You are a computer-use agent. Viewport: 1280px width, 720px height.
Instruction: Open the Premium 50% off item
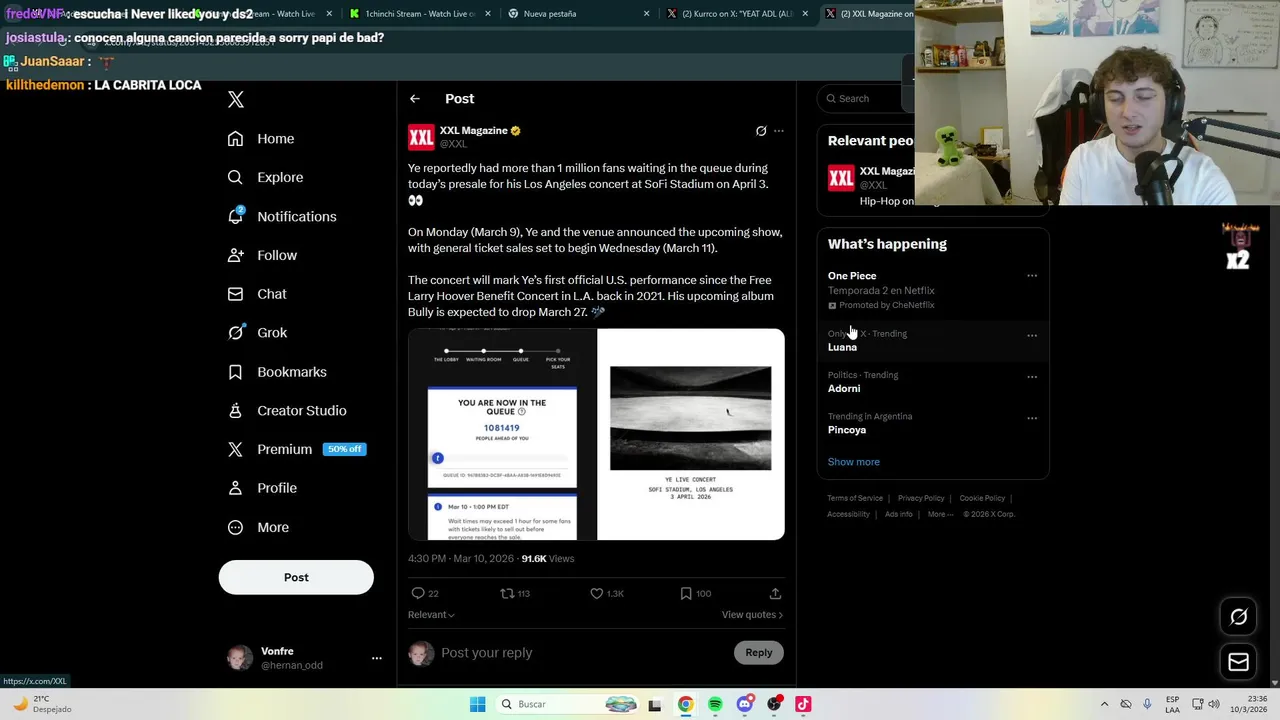pyautogui.click(x=297, y=449)
